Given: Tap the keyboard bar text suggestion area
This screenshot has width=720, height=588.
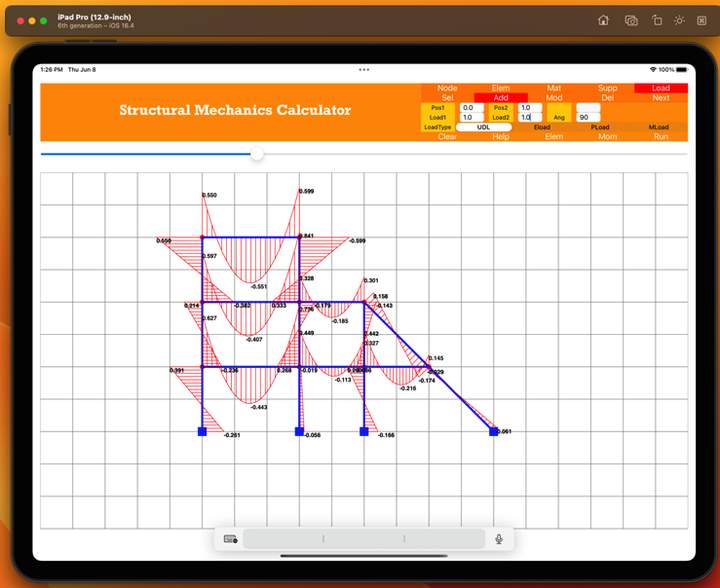Looking at the screenshot, I should coord(364,539).
